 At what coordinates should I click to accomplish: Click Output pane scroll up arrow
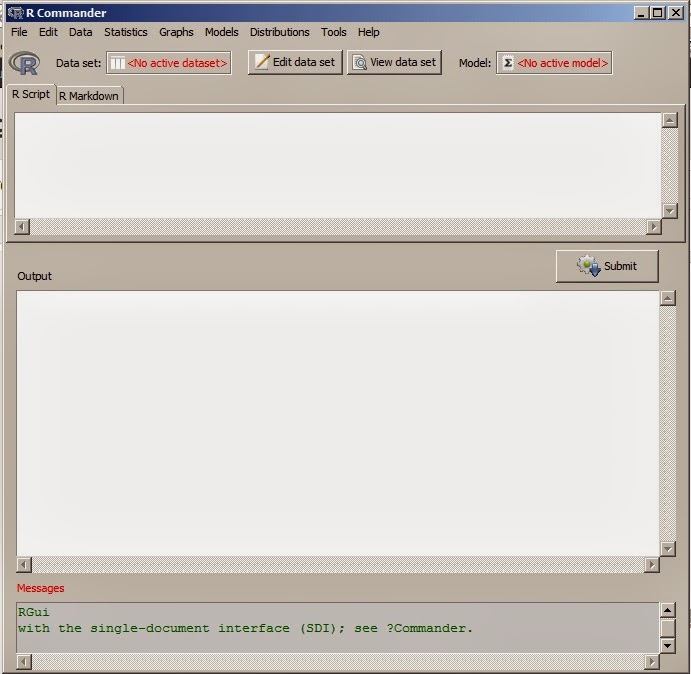(668, 298)
